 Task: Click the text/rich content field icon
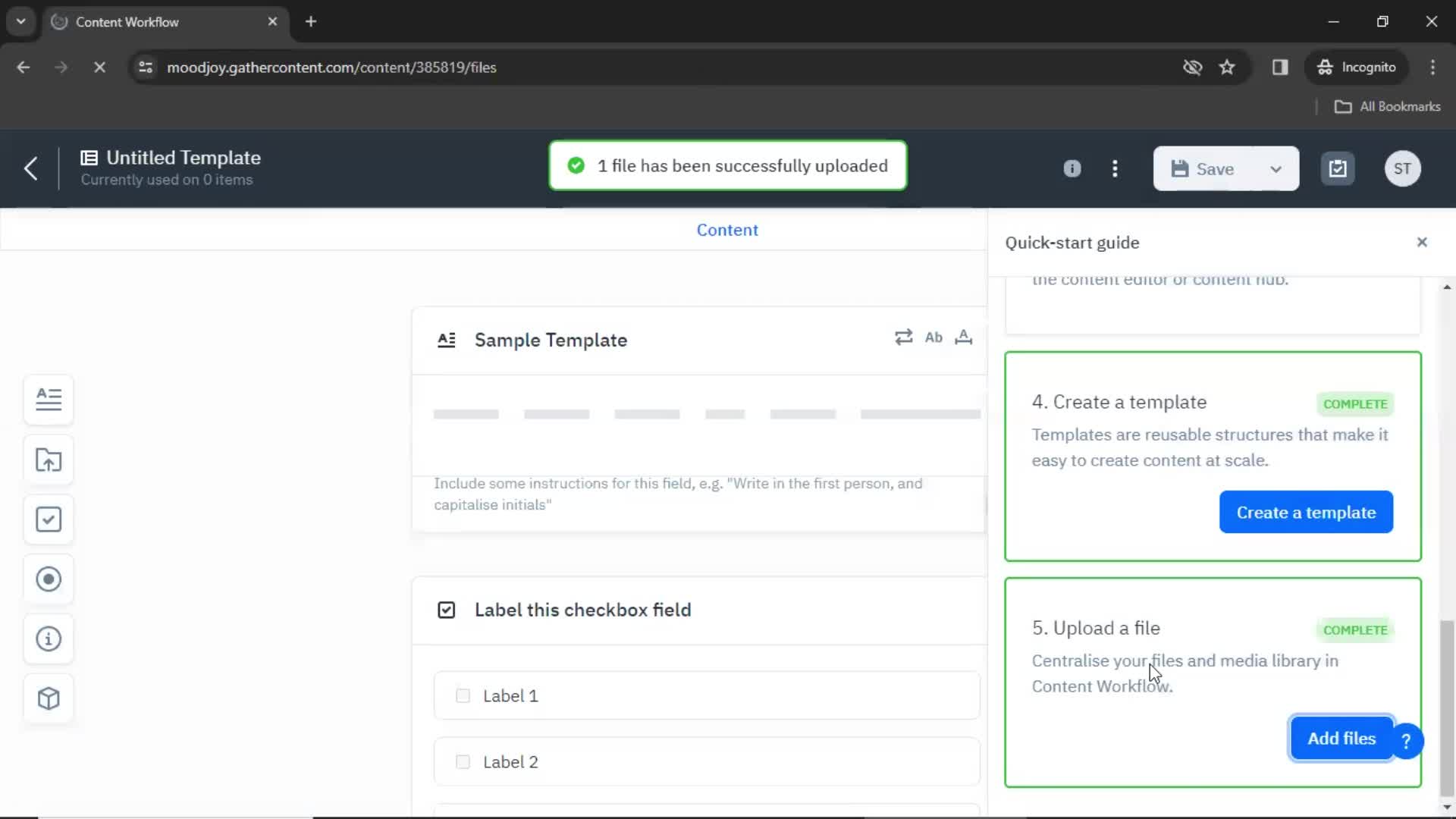coord(48,400)
